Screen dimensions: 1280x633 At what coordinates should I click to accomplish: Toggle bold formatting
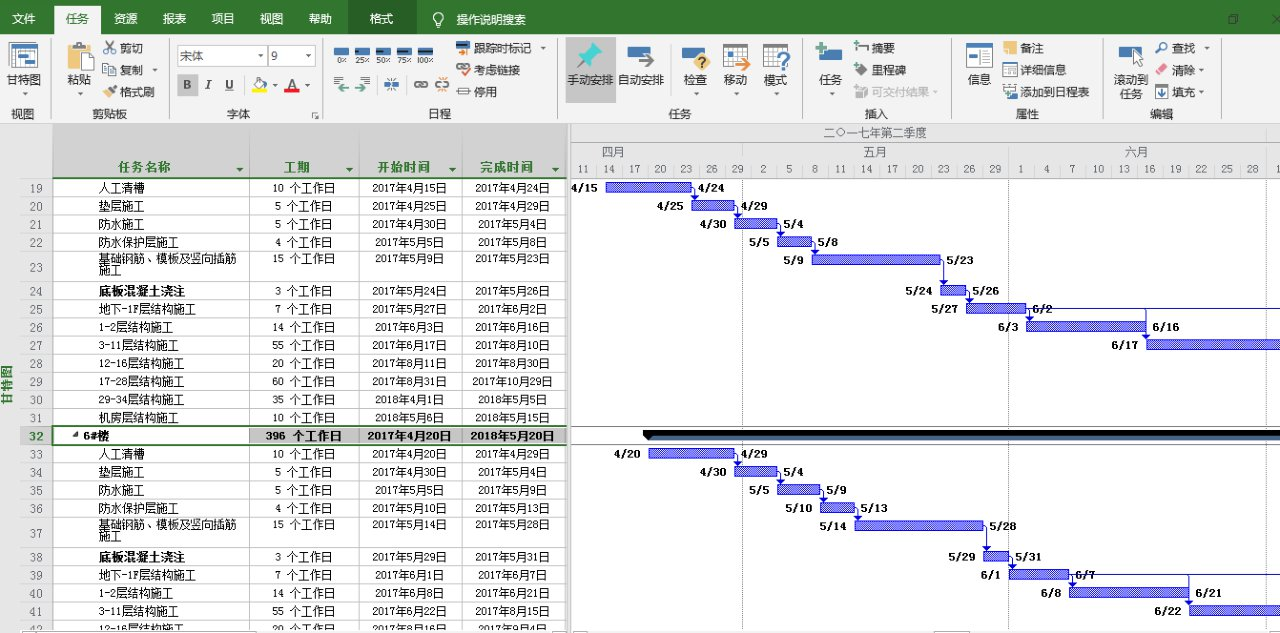tap(187, 85)
